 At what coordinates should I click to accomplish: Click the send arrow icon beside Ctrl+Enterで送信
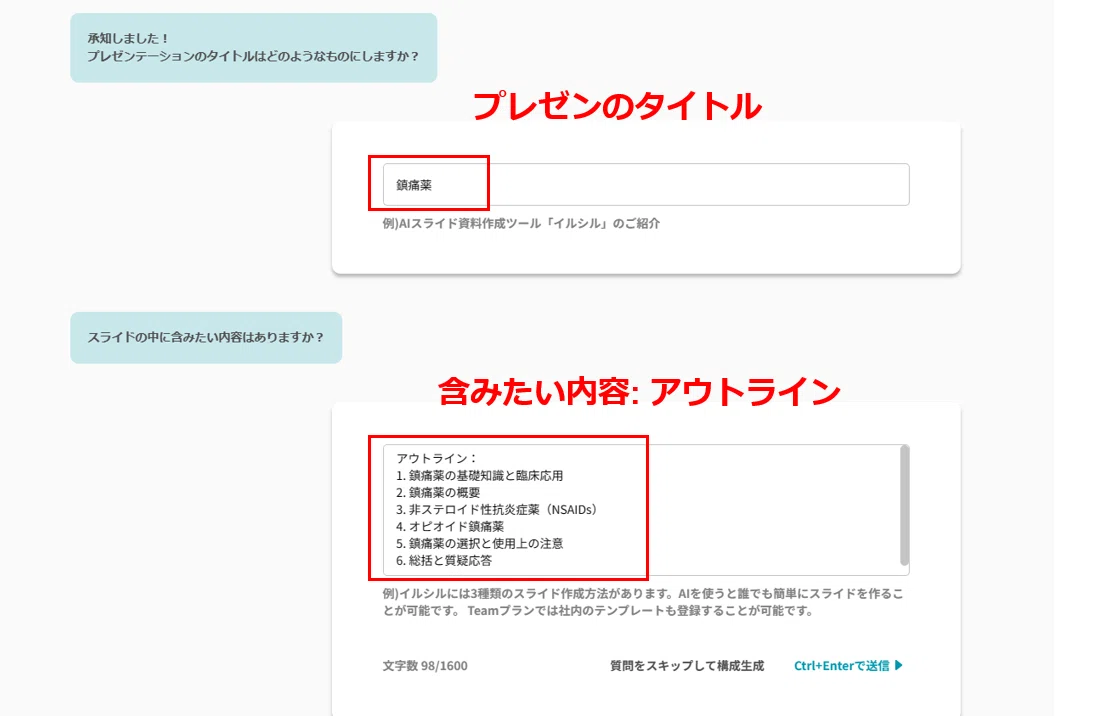(x=899, y=665)
